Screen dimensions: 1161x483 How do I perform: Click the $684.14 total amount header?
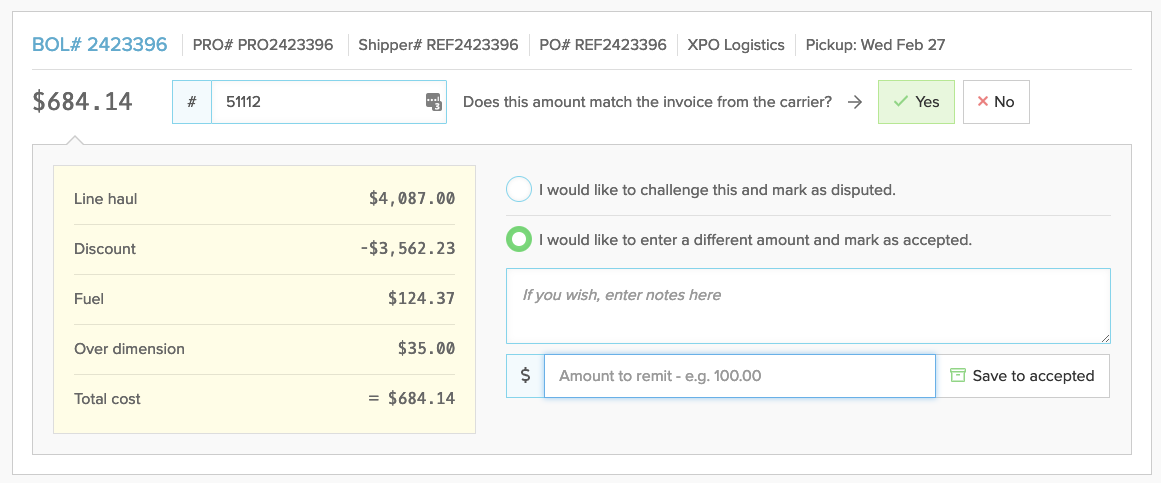click(83, 102)
